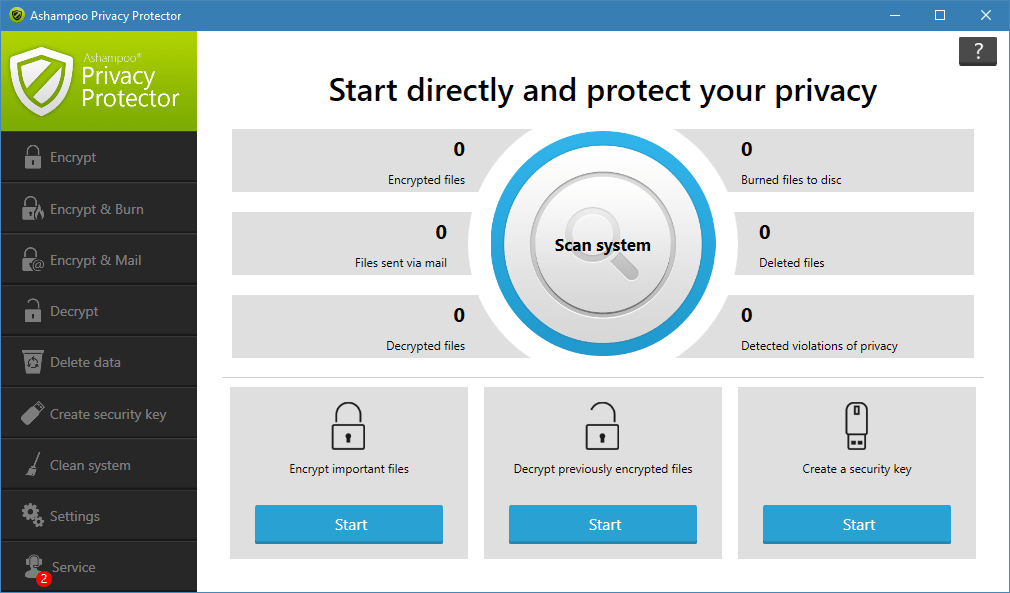Image resolution: width=1010 pixels, height=593 pixels.
Task: Select the Decrypt open padlock icon
Action: click(34, 310)
